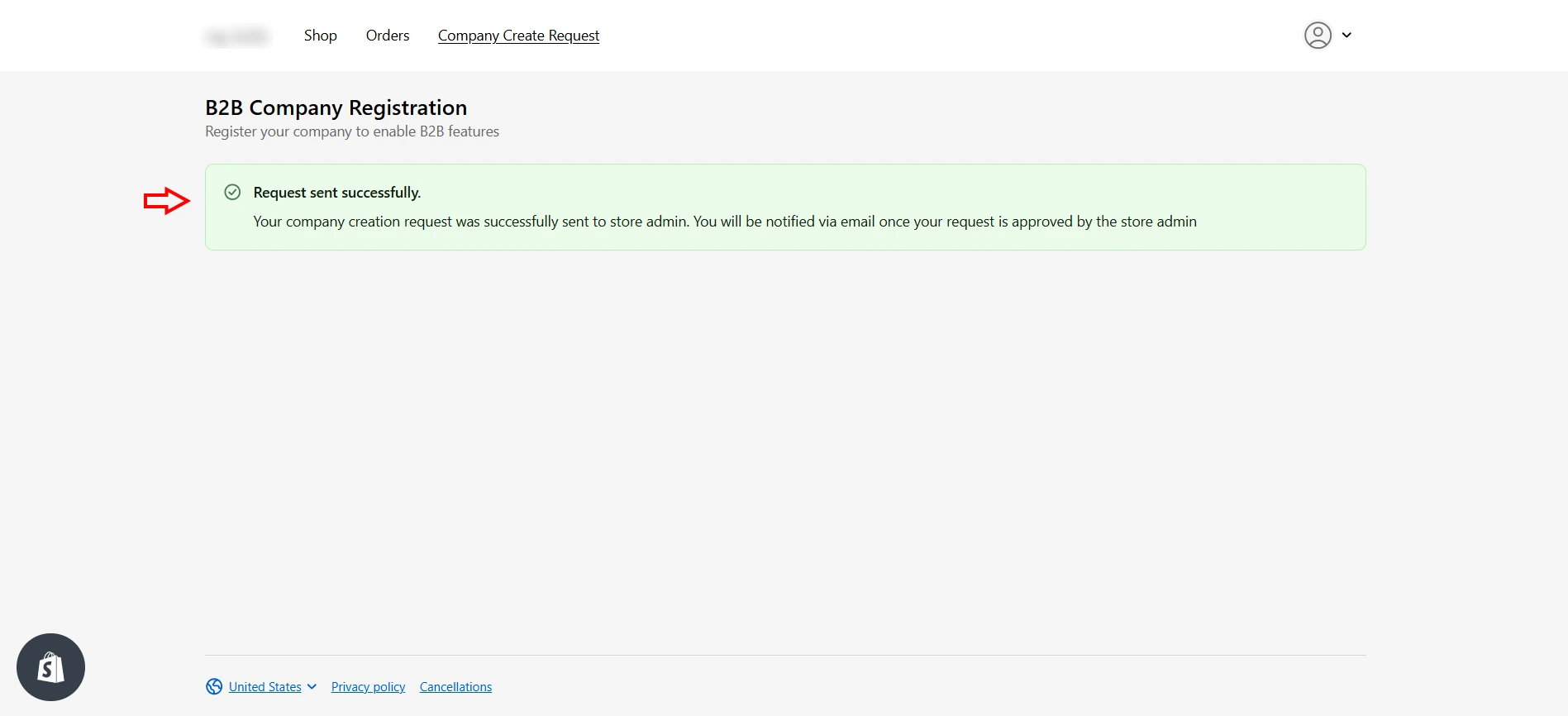Click the green success checkmark icon
The image size is (1568, 716).
click(231, 191)
